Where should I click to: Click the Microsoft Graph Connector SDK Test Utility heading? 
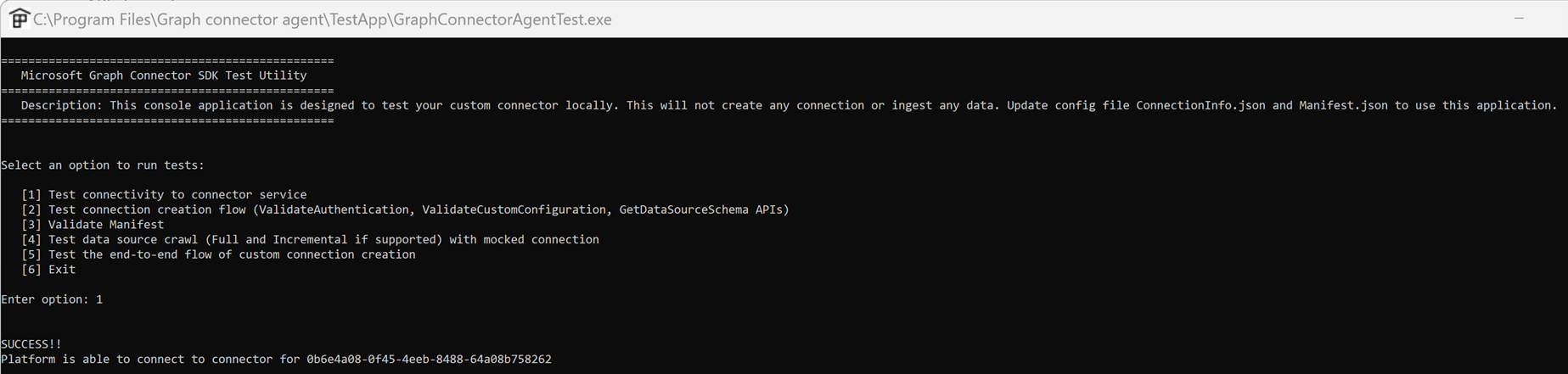164,75
